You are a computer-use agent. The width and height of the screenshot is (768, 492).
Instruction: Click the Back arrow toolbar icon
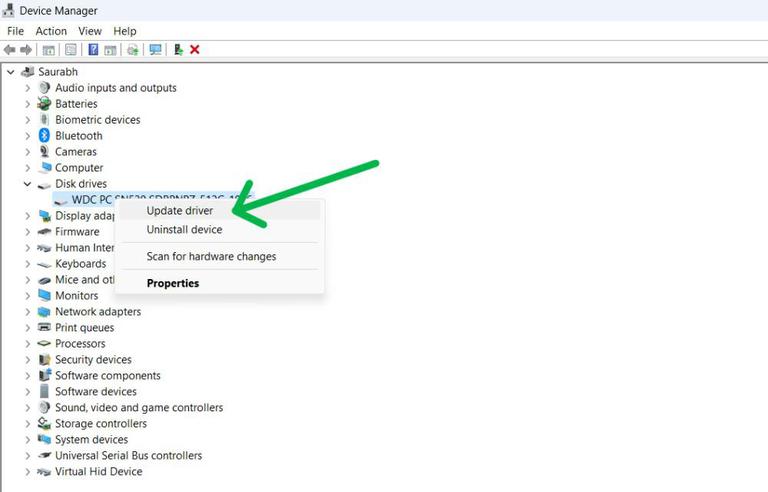9,49
